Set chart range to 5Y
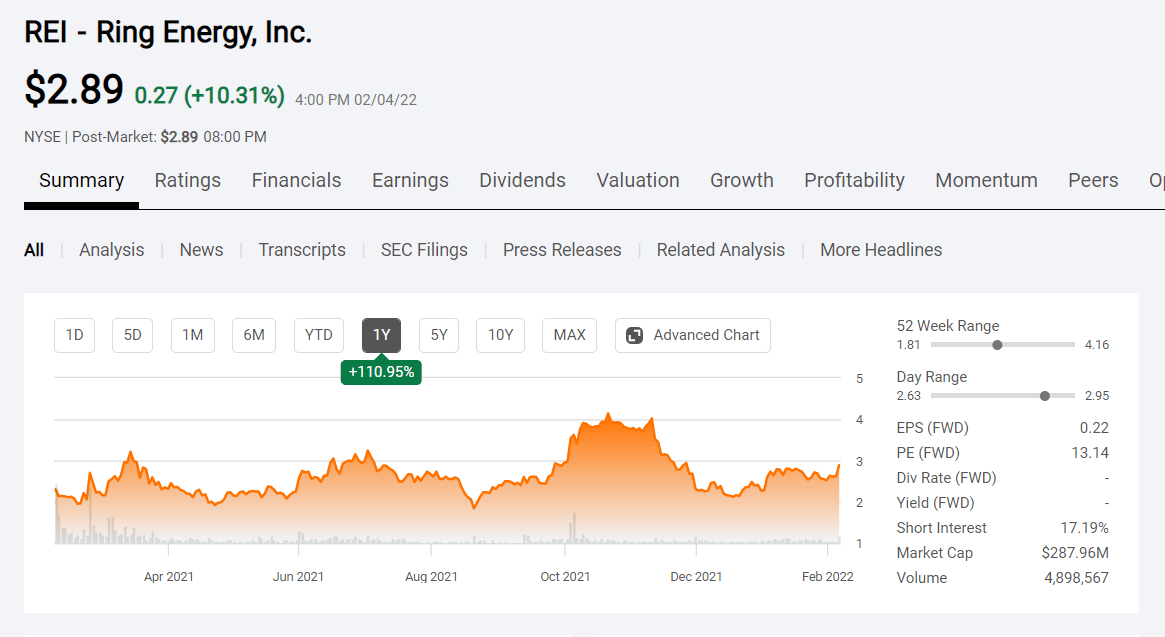 coord(439,335)
